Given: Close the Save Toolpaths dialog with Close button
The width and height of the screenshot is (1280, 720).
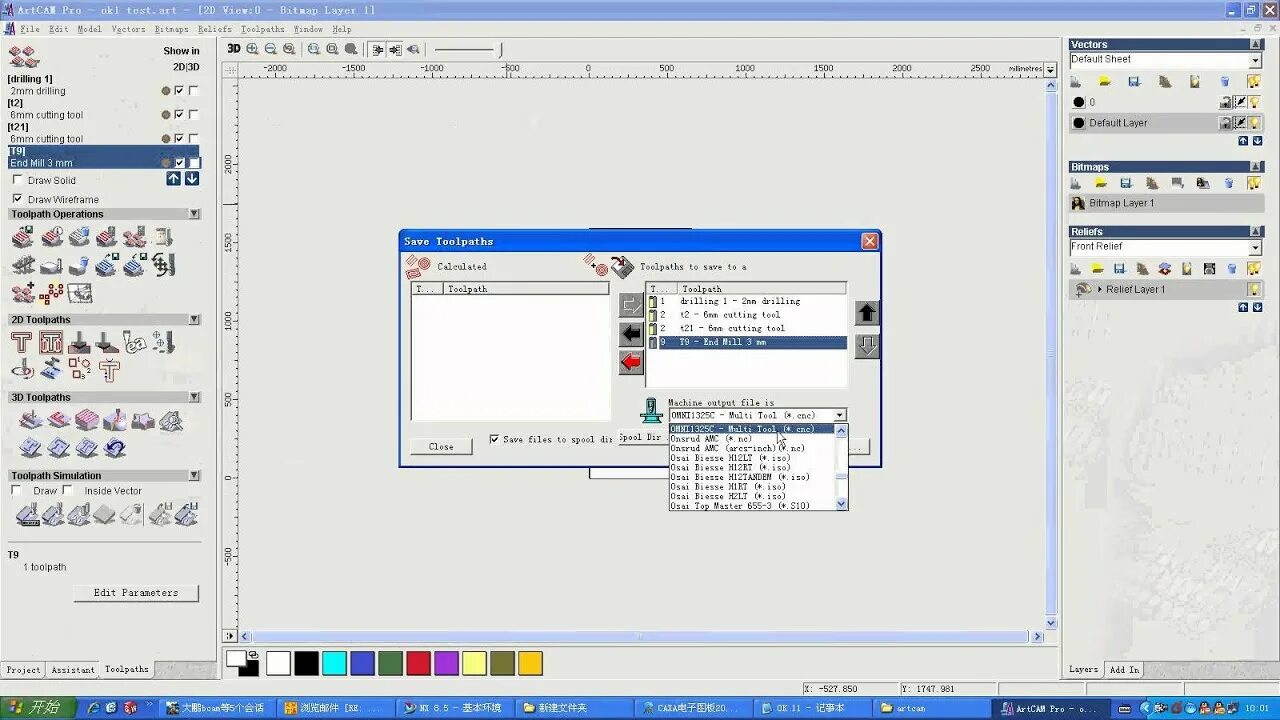Looking at the screenshot, I should pos(441,447).
